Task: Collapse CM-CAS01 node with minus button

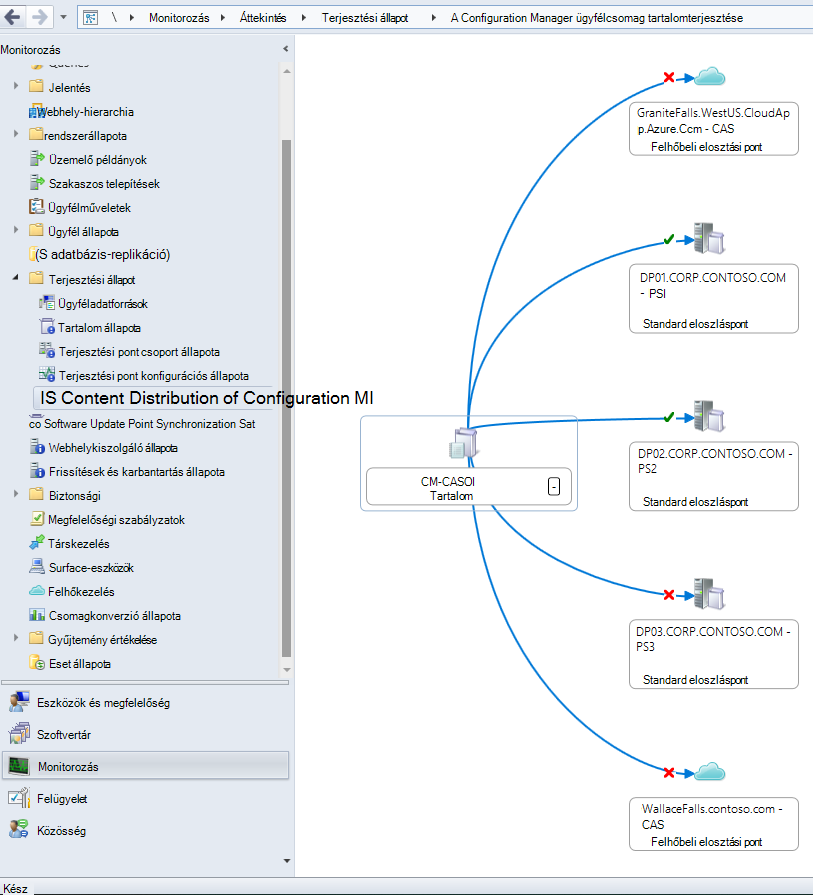Action: [x=554, y=486]
